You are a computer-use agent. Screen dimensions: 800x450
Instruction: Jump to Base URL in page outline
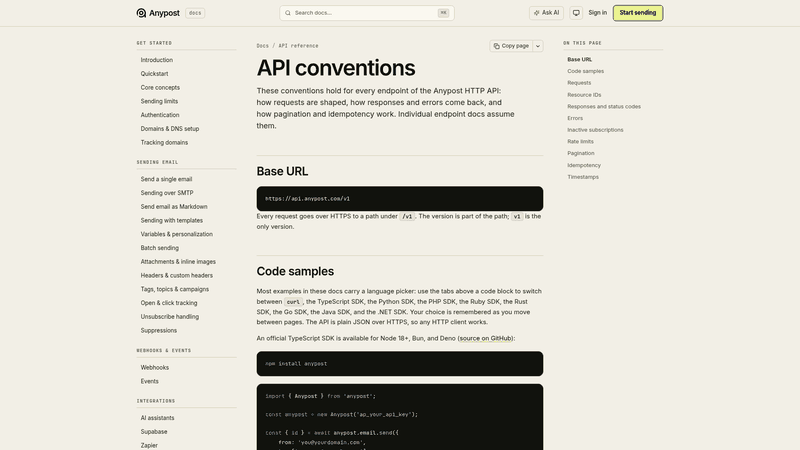(580, 59)
